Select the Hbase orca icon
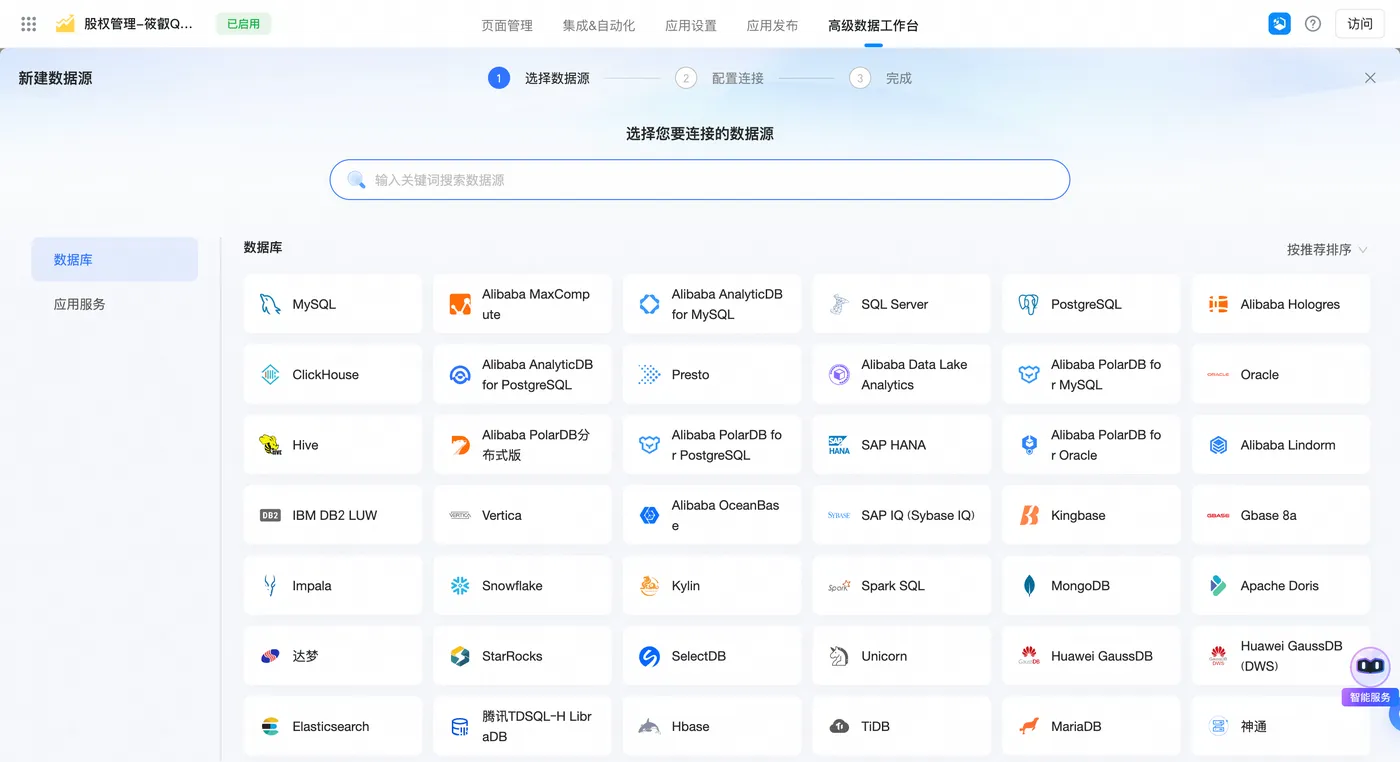This screenshot has width=1400, height=762. (x=650, y=726)
